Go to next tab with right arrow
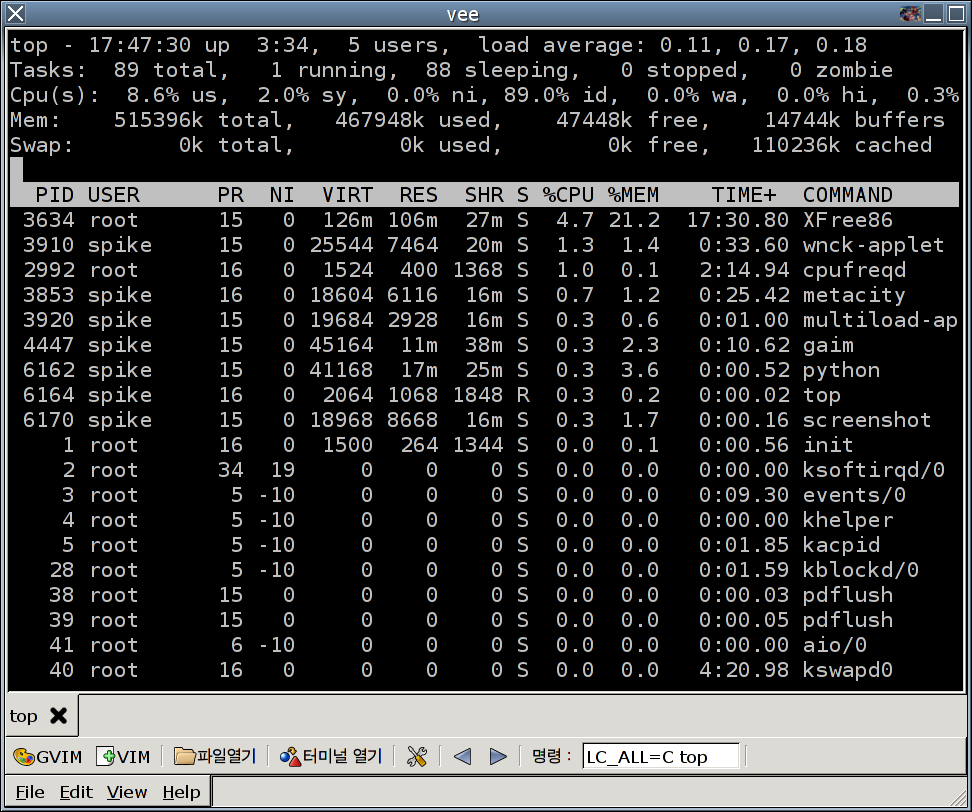972x812 pixels. [498, 756]
